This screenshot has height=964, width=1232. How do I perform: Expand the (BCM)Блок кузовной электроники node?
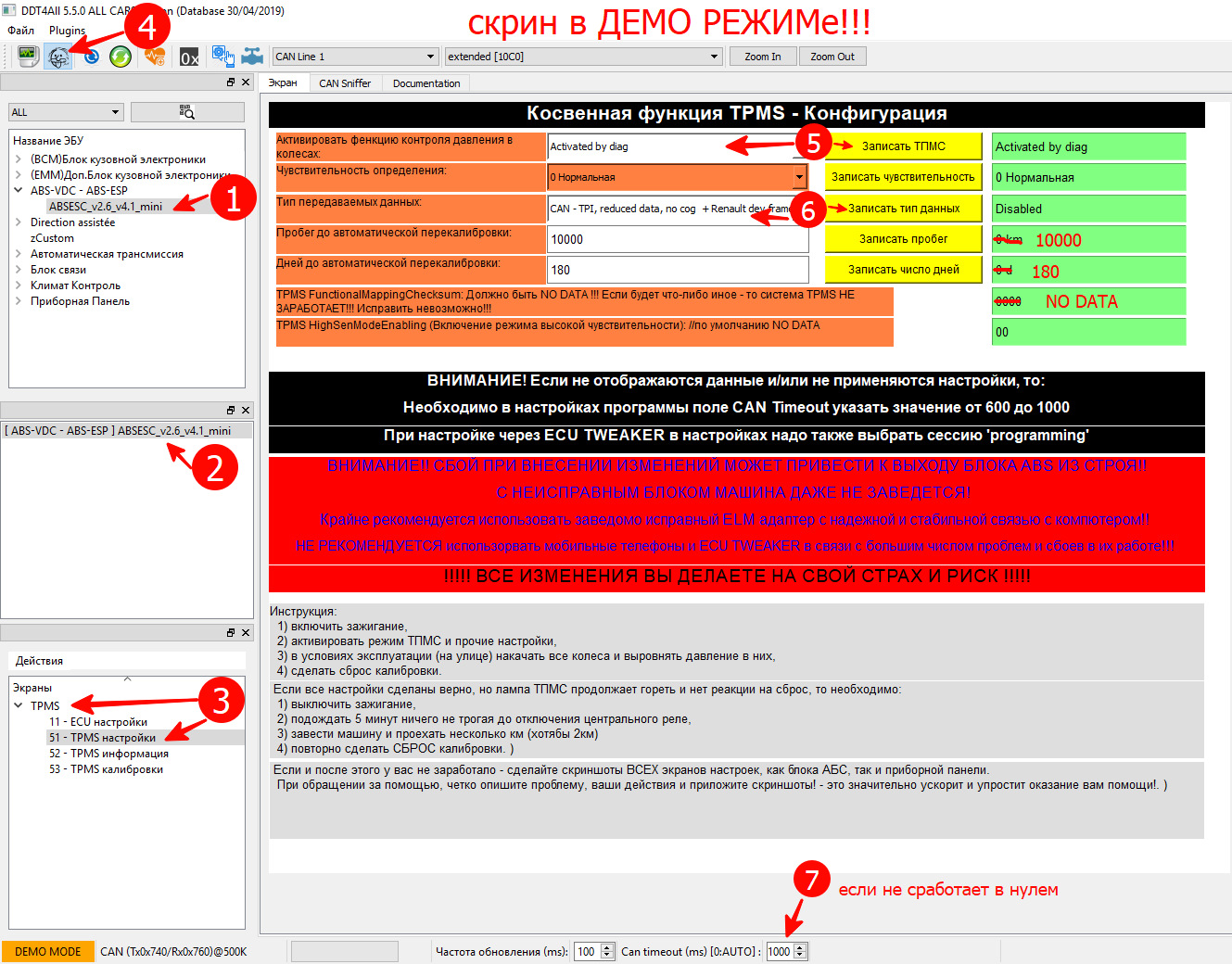[x=18, y=159]
